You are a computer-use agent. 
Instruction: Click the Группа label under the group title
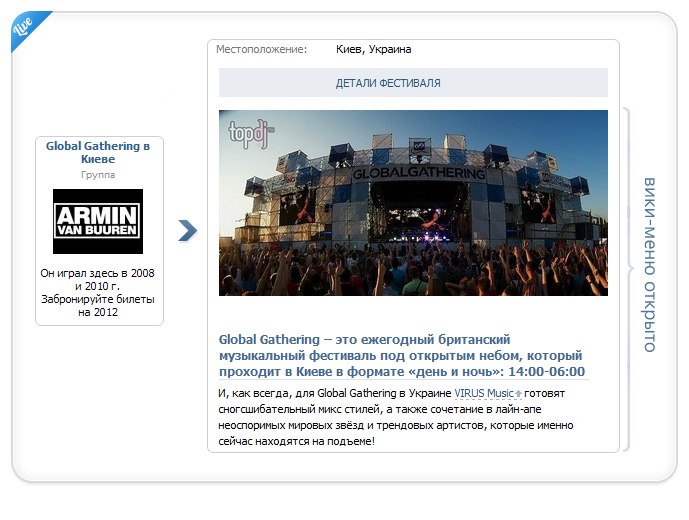tap(98, 175)
